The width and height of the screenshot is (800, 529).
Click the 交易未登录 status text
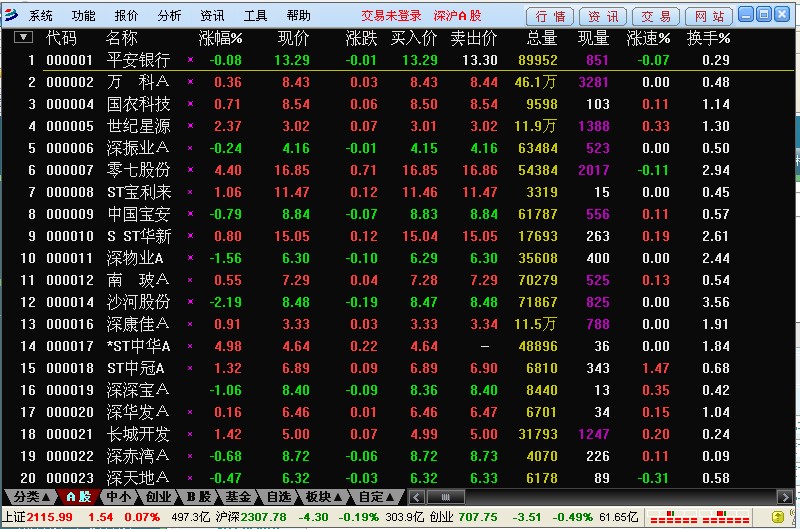391,16
